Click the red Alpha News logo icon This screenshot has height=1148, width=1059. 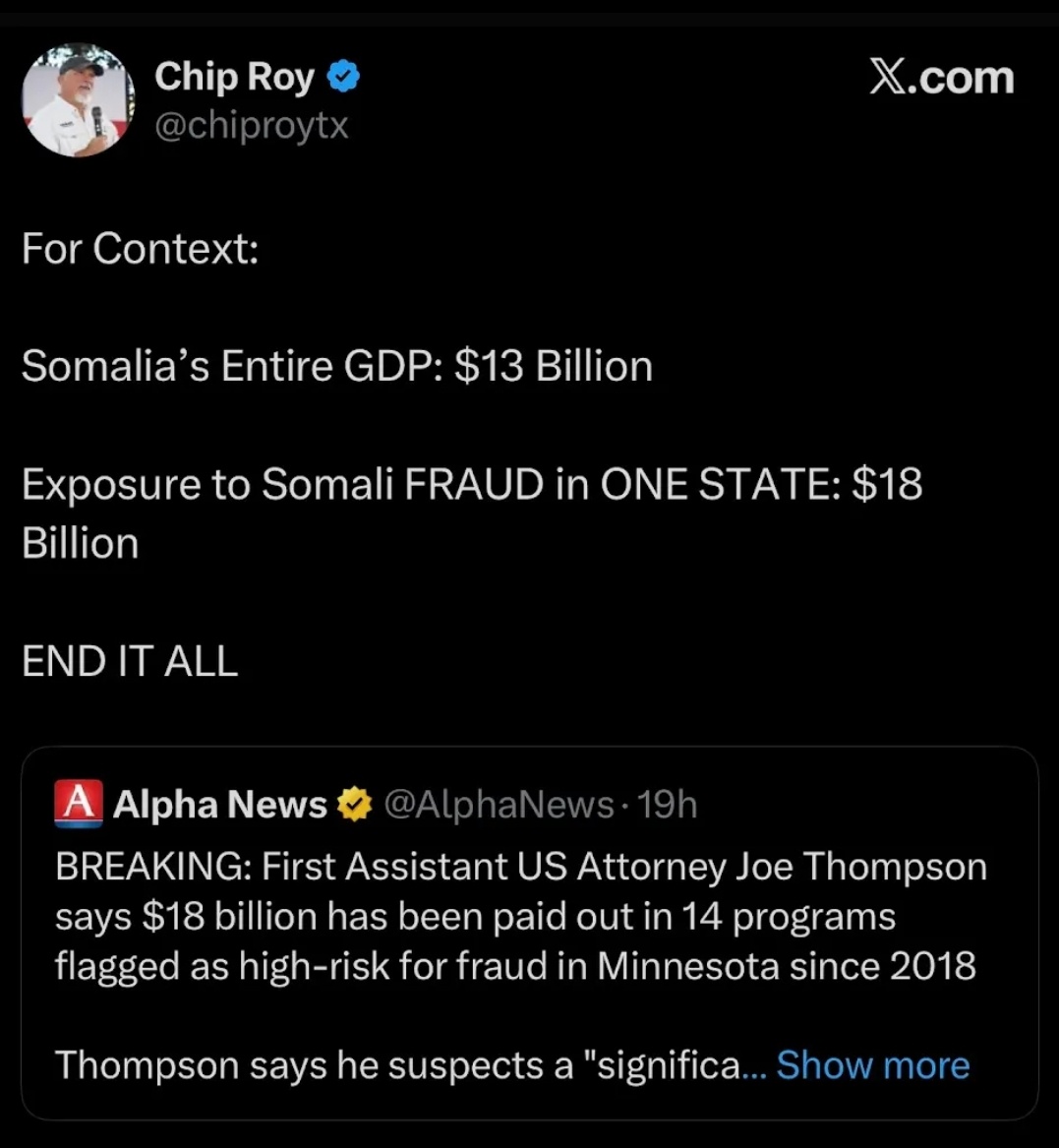[79, 803]
